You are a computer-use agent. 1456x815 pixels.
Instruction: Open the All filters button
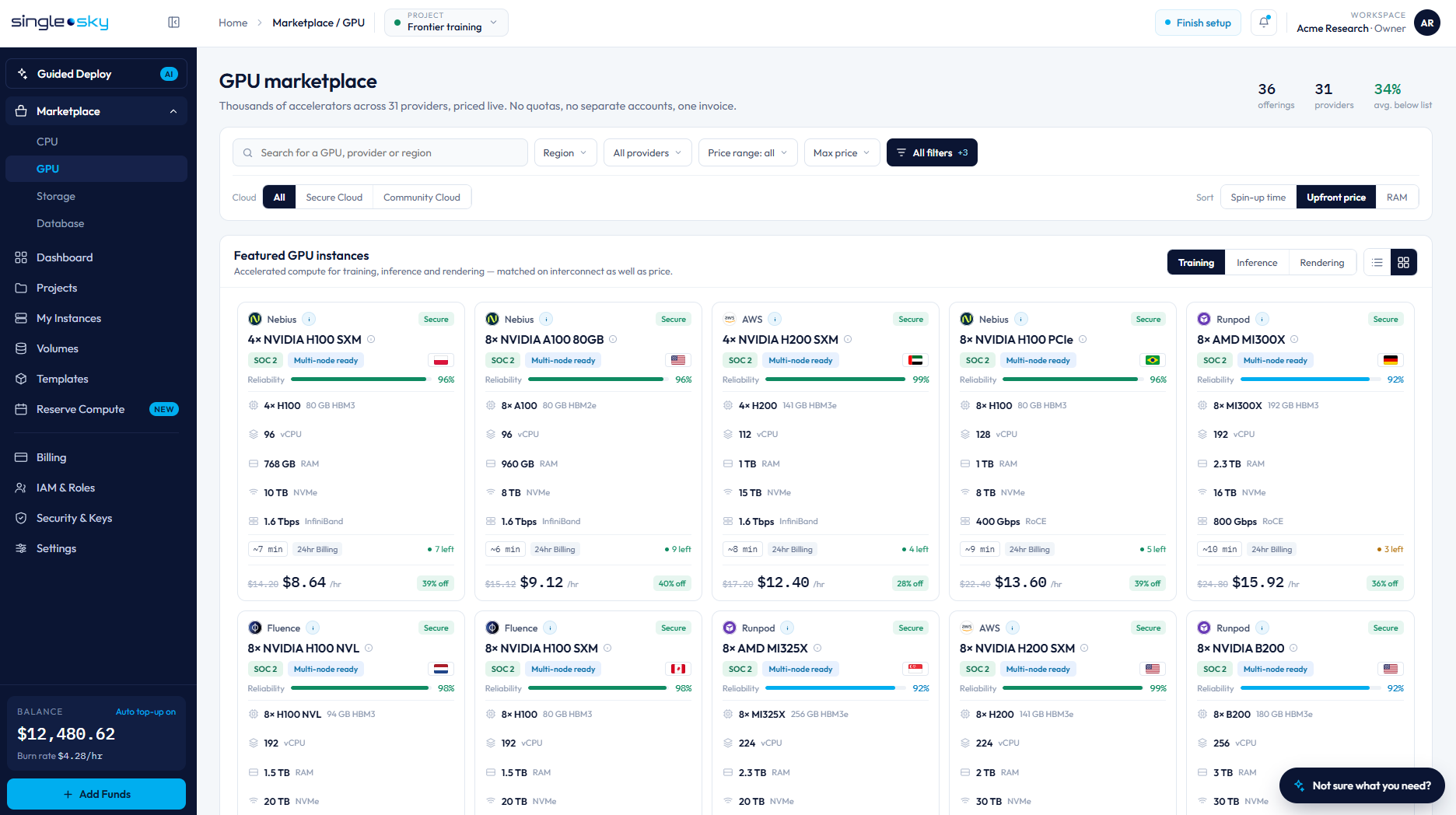click(932, 152)
